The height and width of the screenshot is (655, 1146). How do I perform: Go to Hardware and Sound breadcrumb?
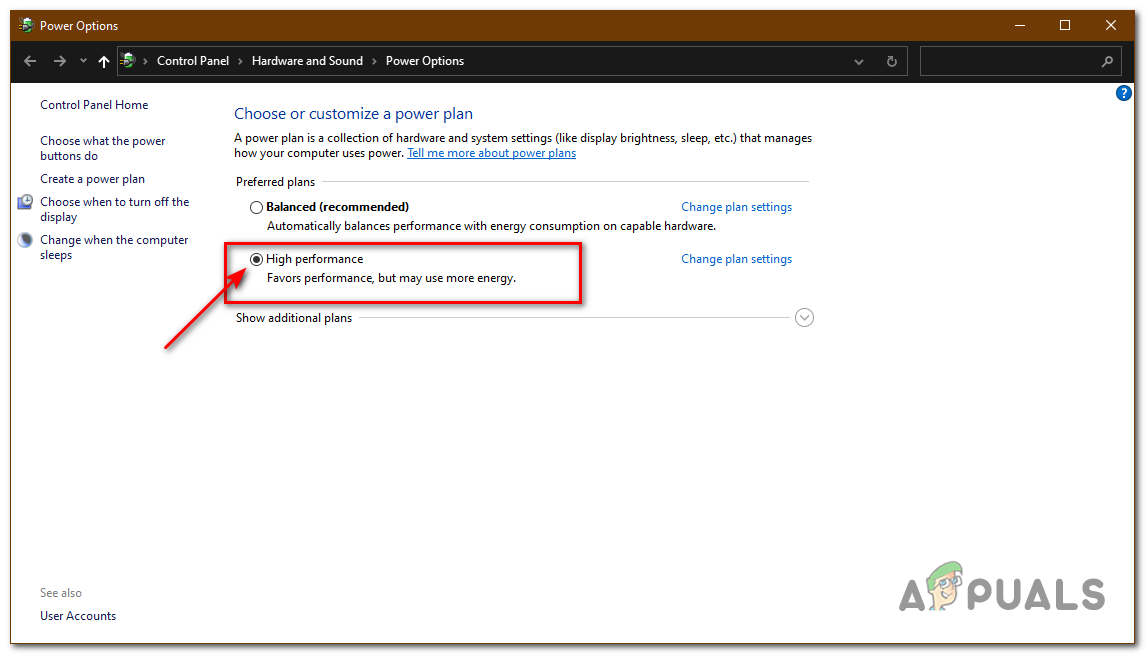tap(307, 61)
